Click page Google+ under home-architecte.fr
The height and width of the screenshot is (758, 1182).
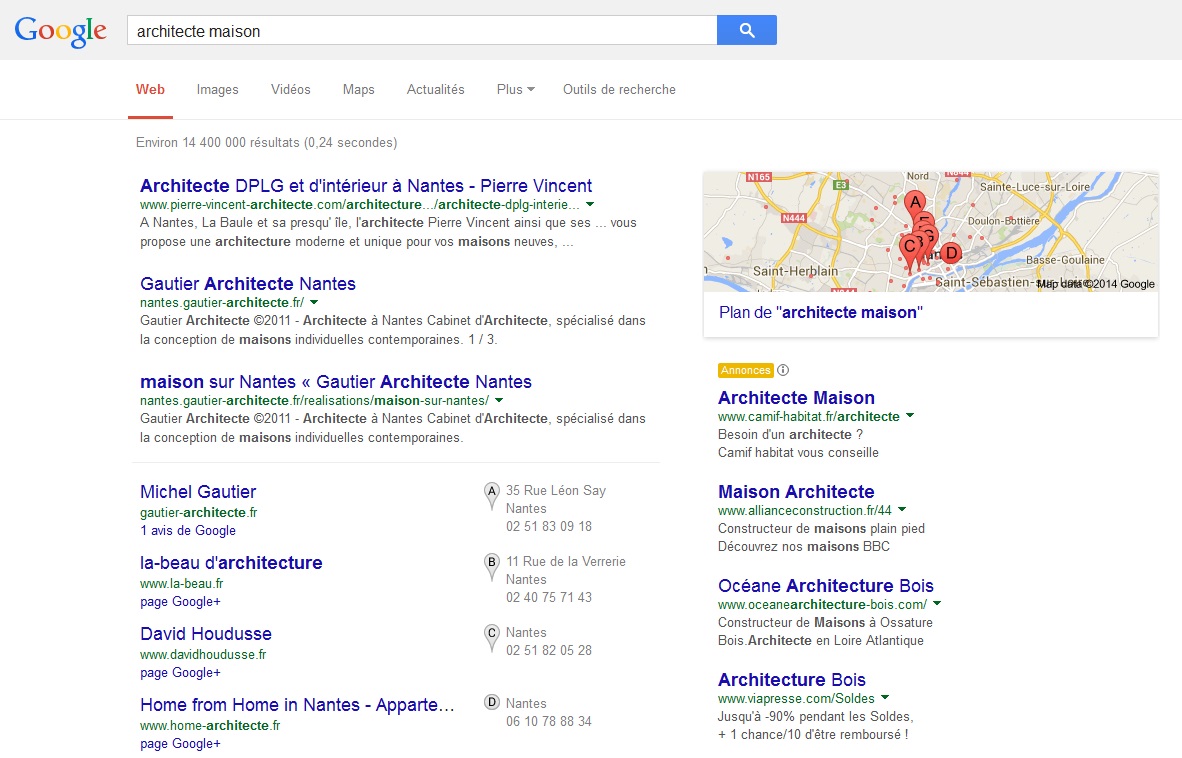(180, 743)
